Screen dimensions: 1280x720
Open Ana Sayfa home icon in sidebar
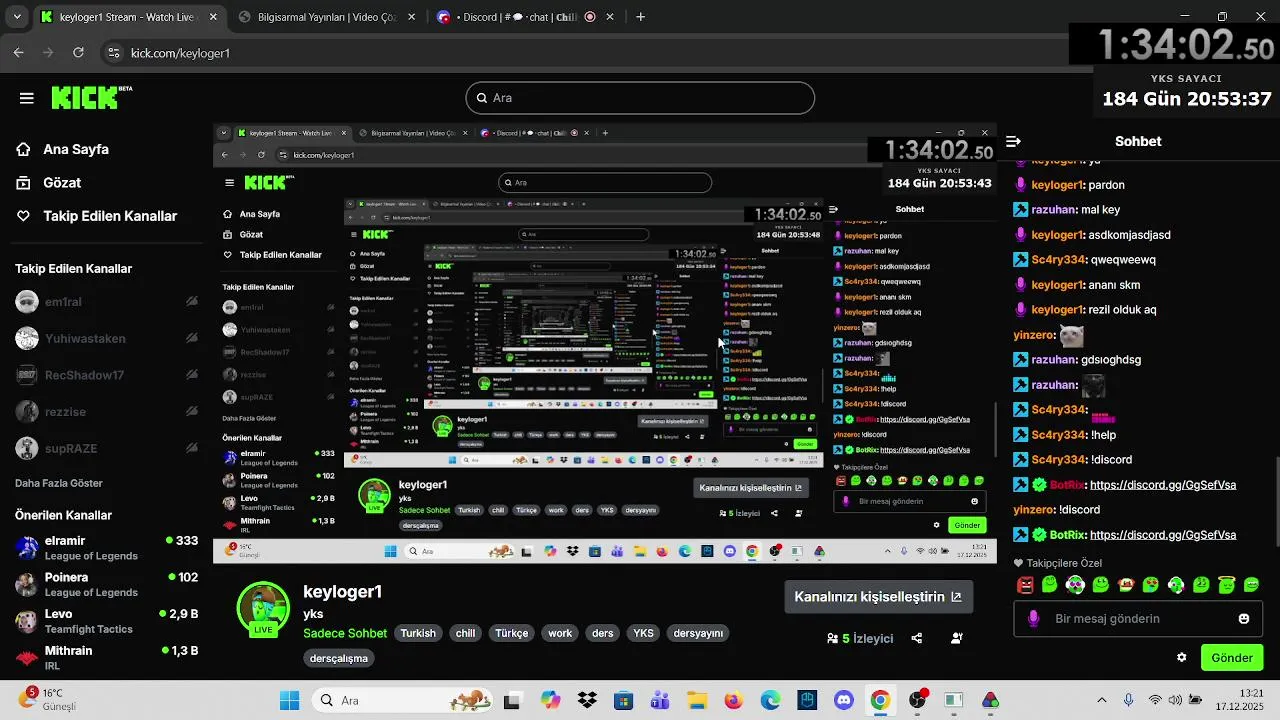point(23,149)
